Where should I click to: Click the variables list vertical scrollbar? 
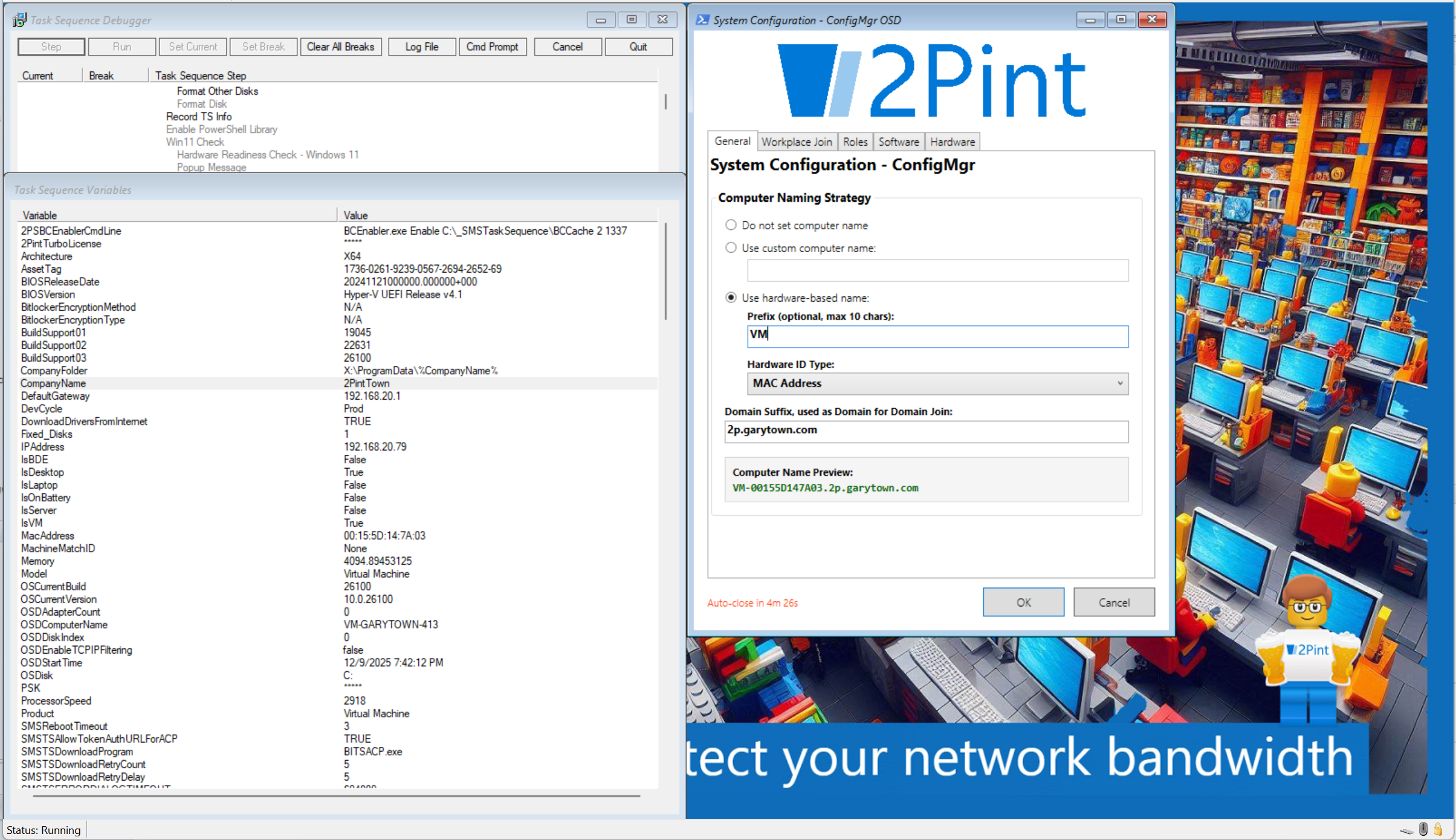click(665, 272)
